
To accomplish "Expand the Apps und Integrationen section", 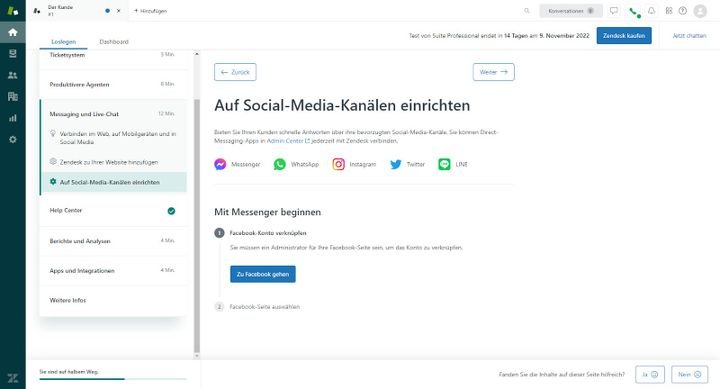I will pyautogui.click(x=113, y=271).
